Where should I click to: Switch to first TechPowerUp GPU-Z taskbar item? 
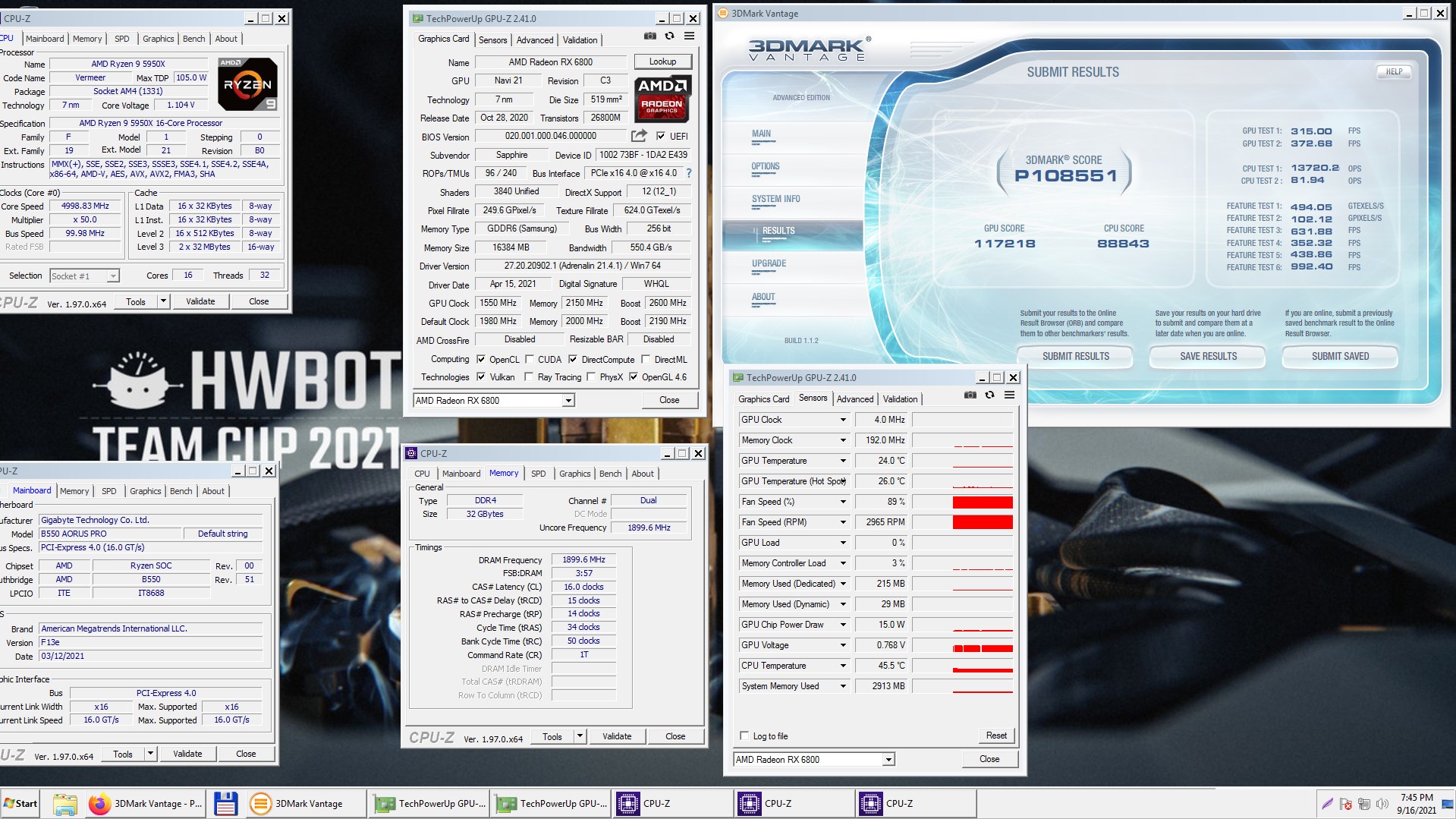tap(429, 803)
